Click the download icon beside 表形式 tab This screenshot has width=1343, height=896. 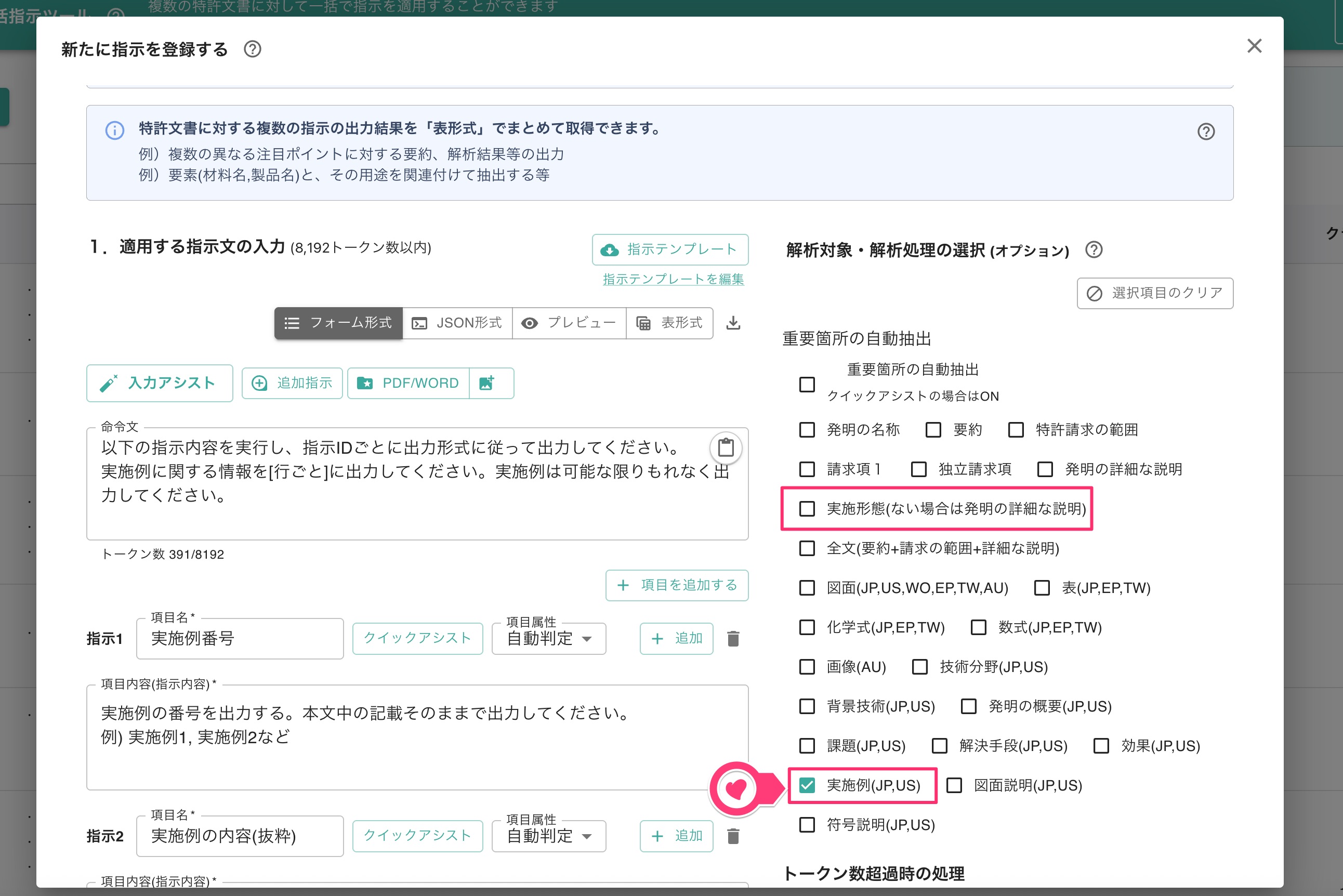pos(733,323)
